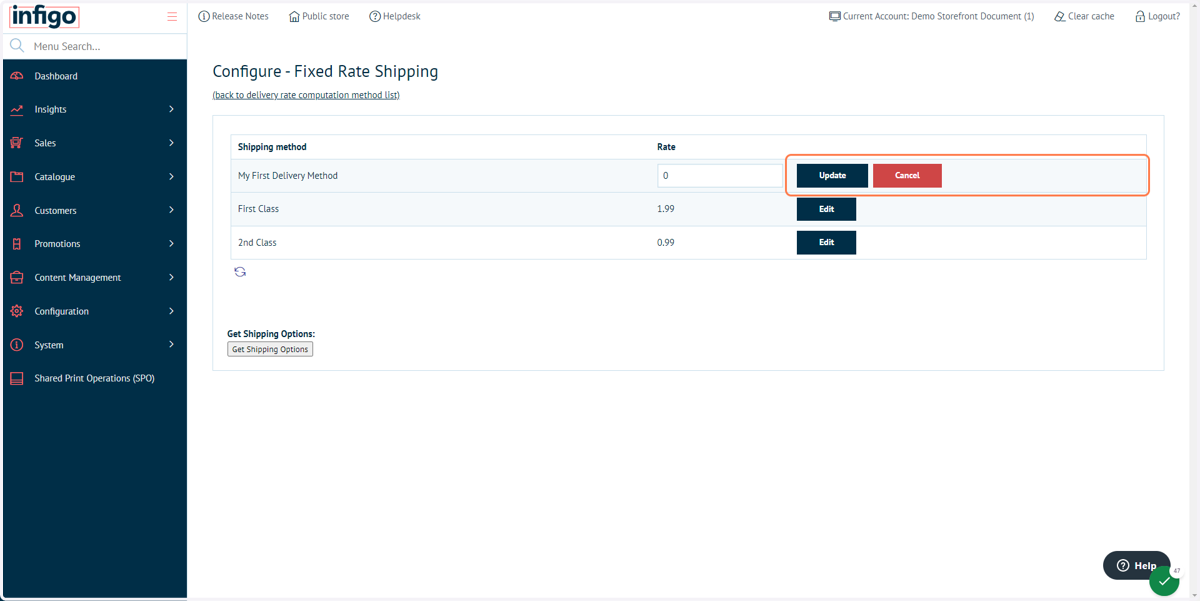The width and height of the screenshot is (1200, 601).
Task: Expand the System menu chevron
Action: point(171,345)
